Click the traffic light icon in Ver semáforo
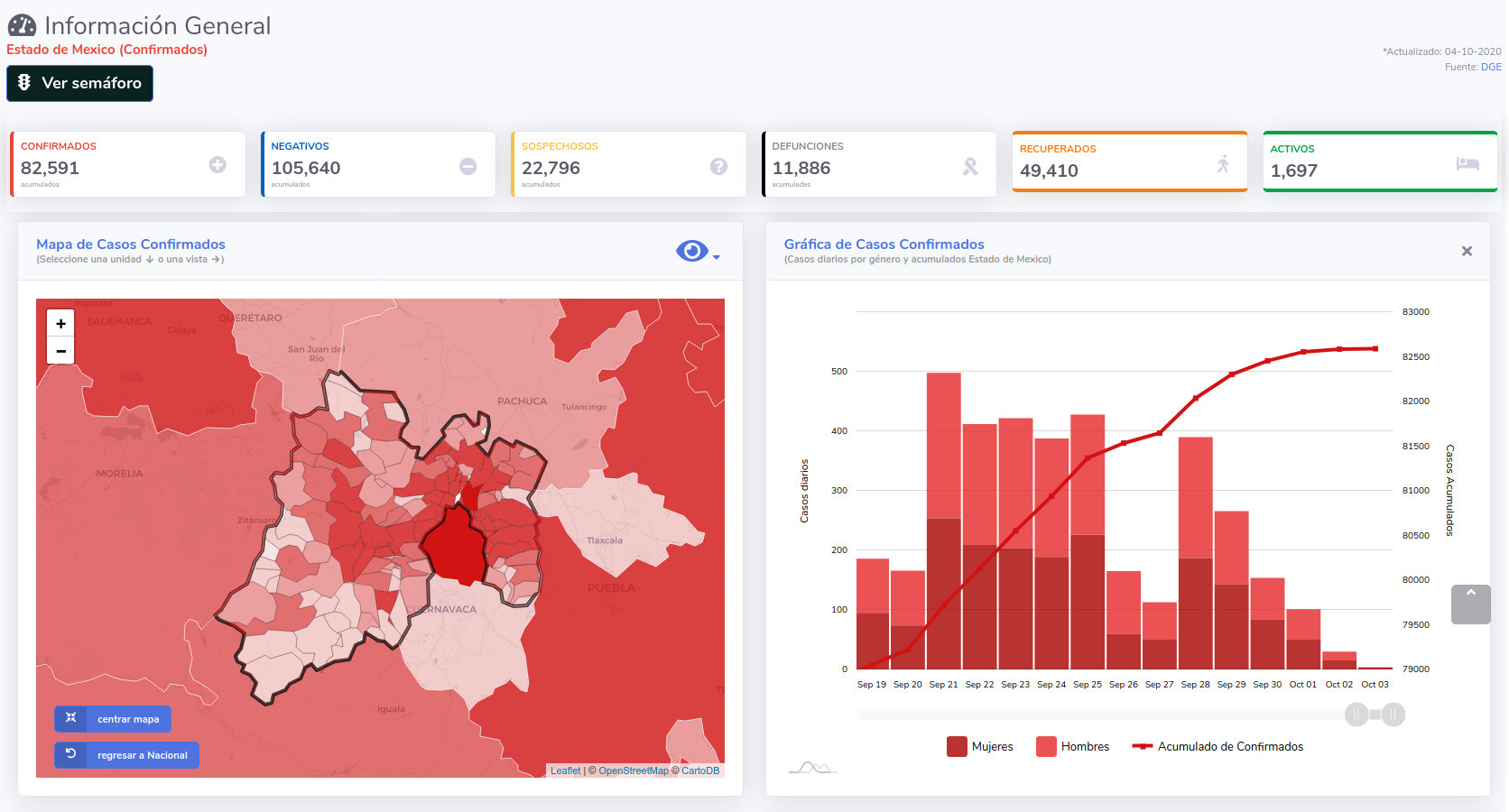 click(x=24, y=82)
